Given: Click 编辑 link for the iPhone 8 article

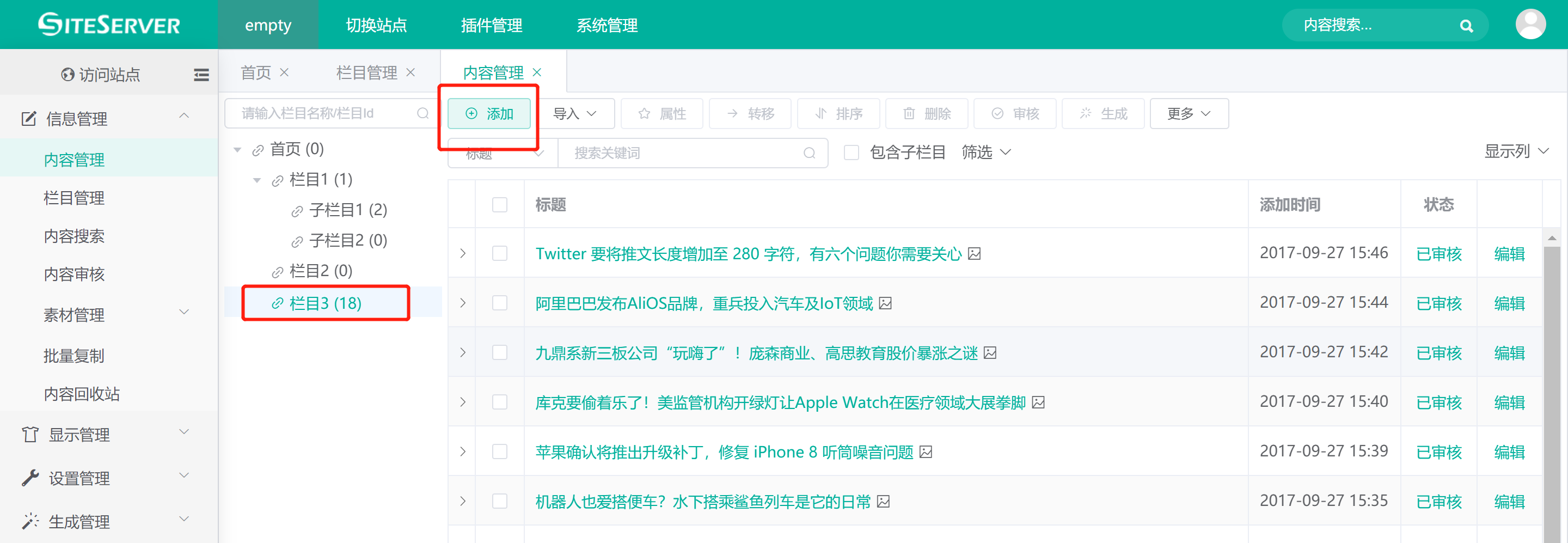Looking at the screenshot, I should pos(1509,452).
